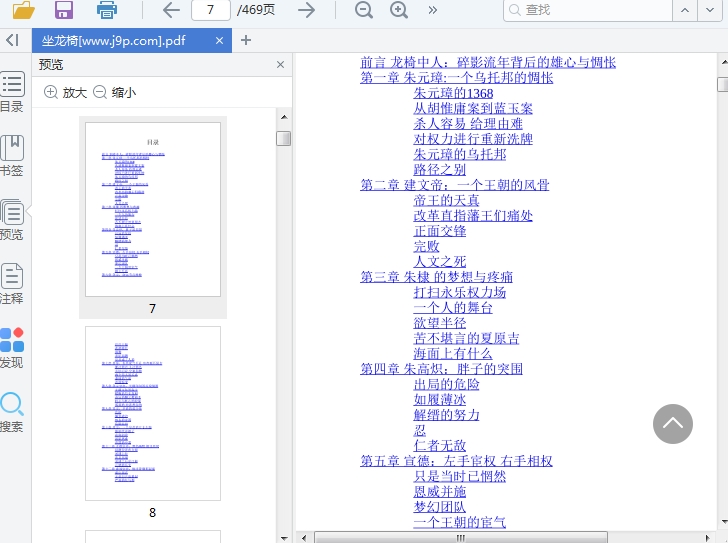This screenshot has width=728, height=543.
Task: Find the next search result with the down chevron
Action: click(x=710, y=10)
